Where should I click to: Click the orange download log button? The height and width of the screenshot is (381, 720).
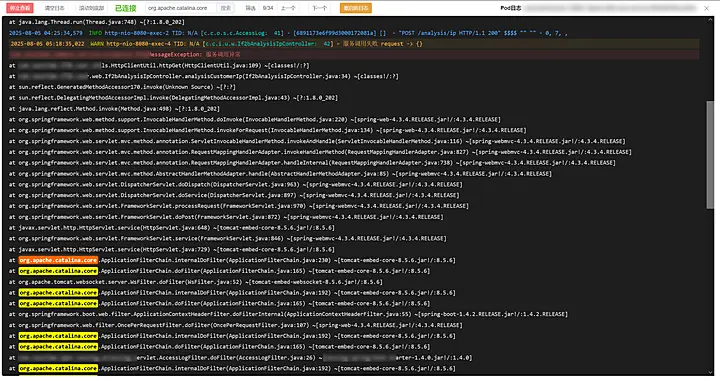pos(356,8)
